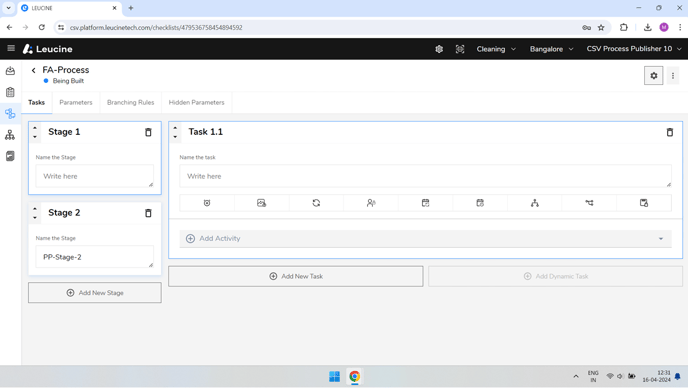The width and height of the screenshot is (688, 388).
Task: Click the hierarchy icon in task toolbar
Action: click(x=534, y=203)
